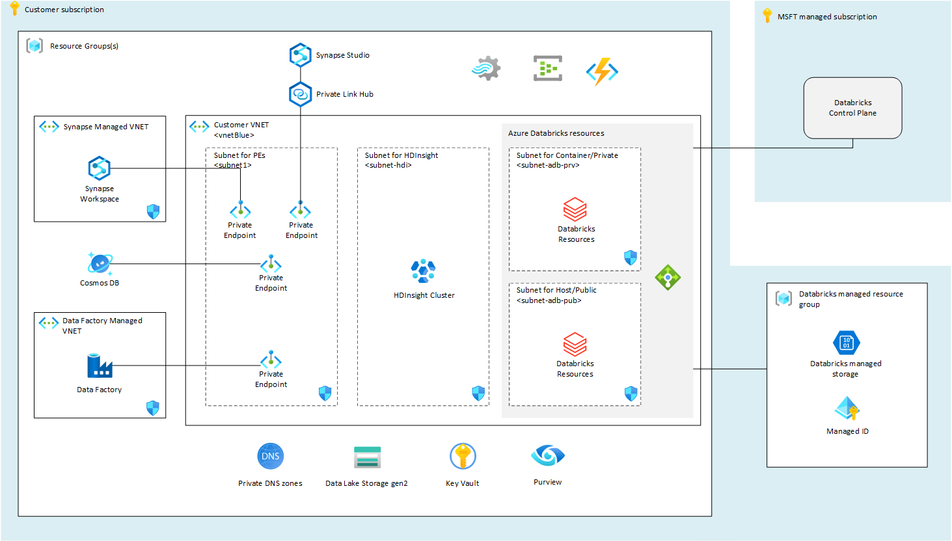952x541 pixels.
Task: Click the Azure Functions lightning bolt icon
Action: [602, 72]
